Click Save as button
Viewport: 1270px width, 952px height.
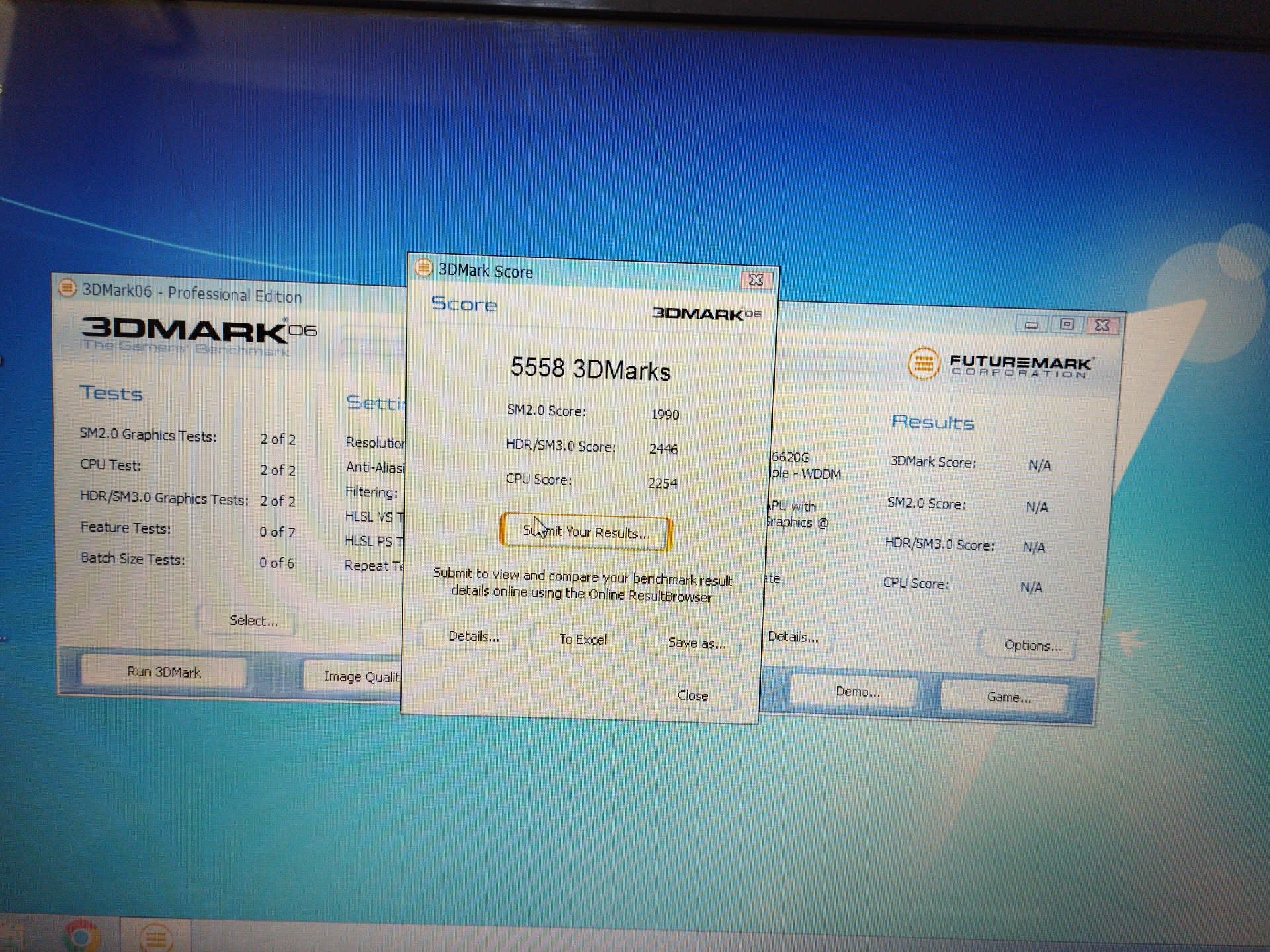pos(697,643)
